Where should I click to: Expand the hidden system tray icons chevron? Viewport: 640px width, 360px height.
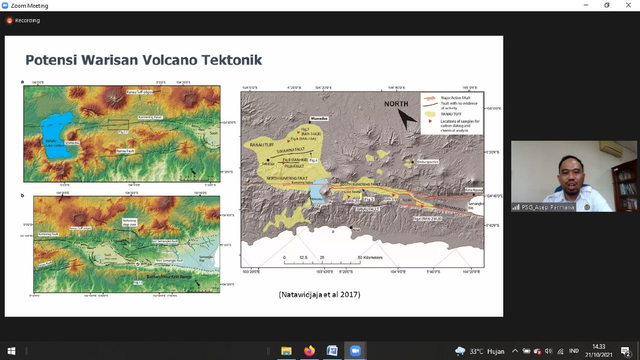pyautogui.click(x=515, y=351)
